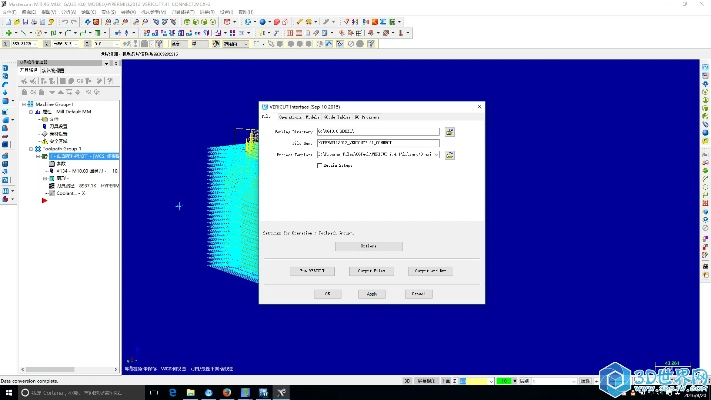Click the Project Template browse folder icon
711x400 pixels.
450,155
